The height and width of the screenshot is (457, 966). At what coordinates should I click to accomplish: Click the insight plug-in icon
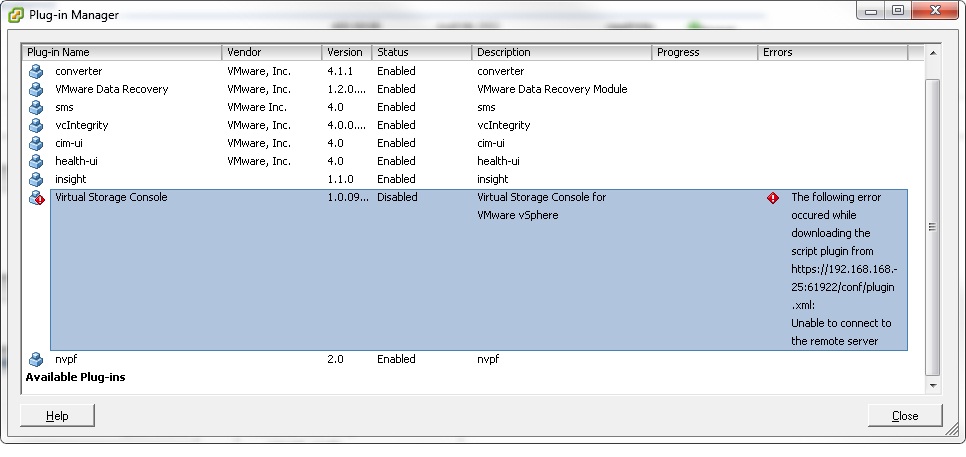click(36, 179)
